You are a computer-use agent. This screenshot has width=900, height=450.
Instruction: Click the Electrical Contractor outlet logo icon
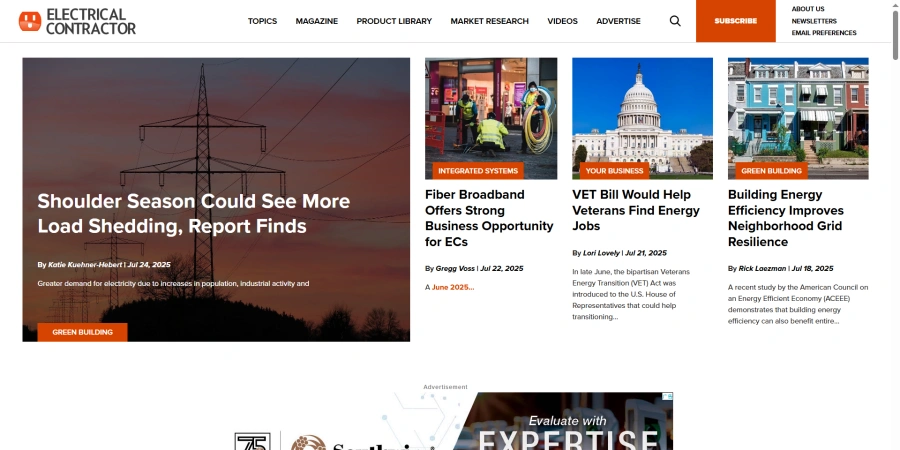point(30,21)
